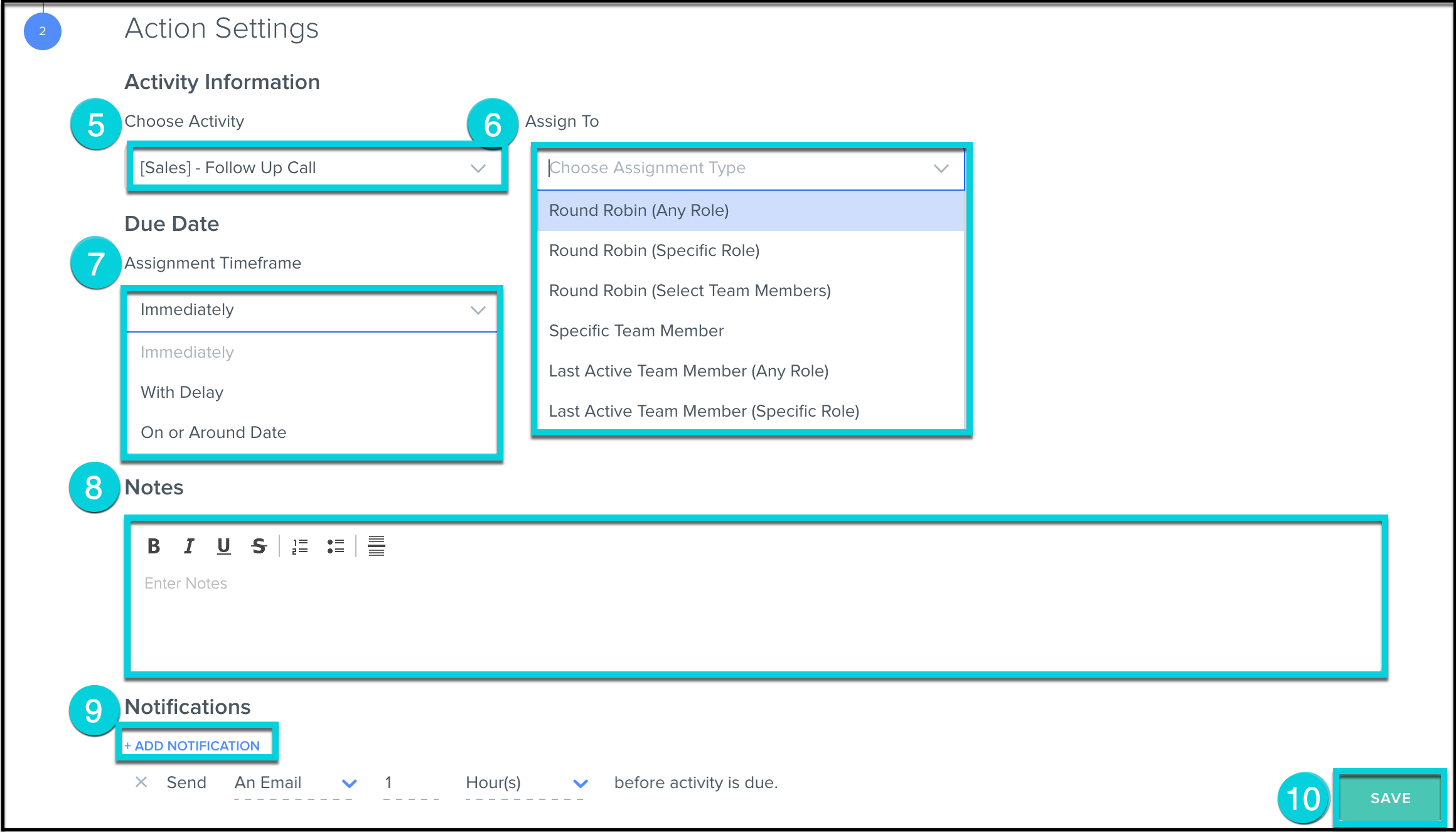
Task: Click the text alignment icon
Action: point(377,546)
